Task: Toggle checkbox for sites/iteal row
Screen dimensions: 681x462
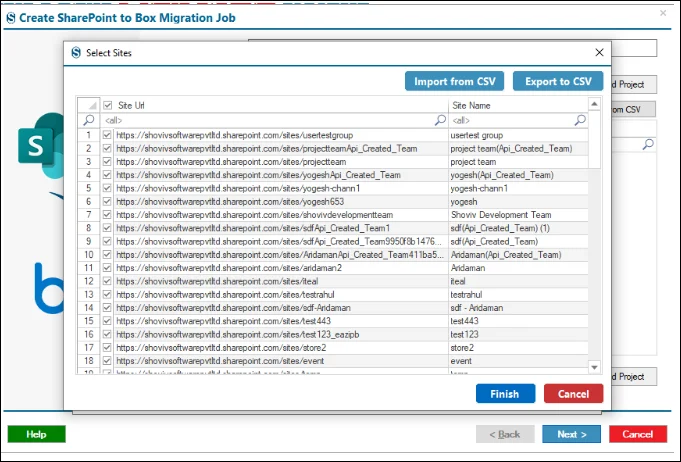Action: (107, 281)
